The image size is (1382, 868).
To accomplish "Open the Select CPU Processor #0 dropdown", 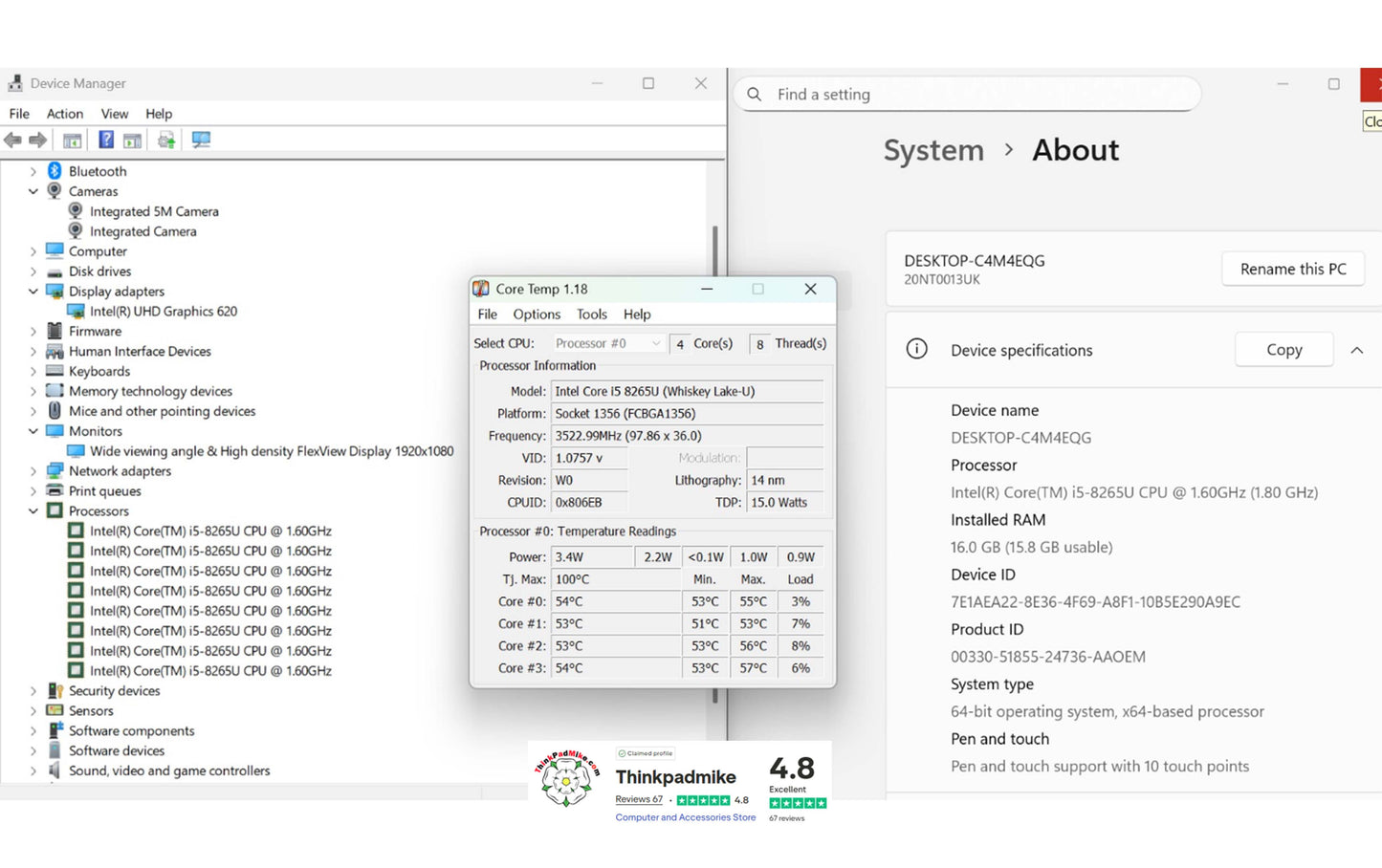I will click(608, 343).
